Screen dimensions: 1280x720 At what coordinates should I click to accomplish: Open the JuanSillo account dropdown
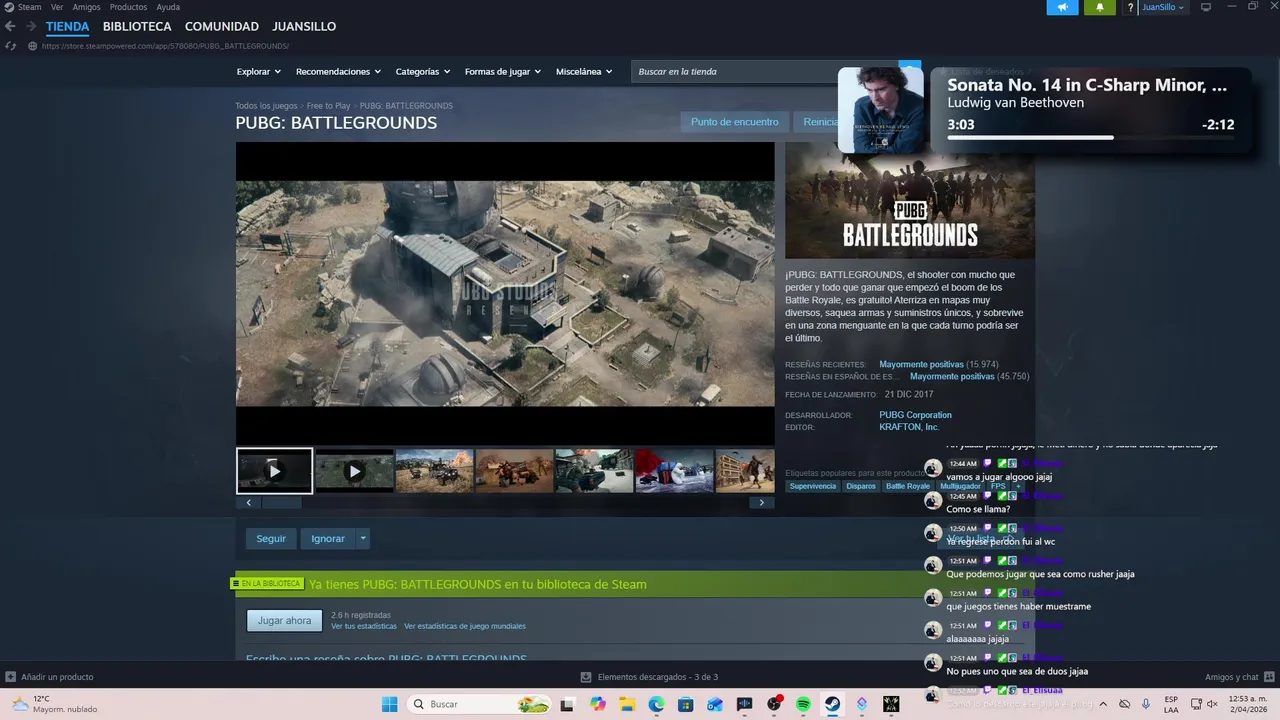tap(1162, 7)
